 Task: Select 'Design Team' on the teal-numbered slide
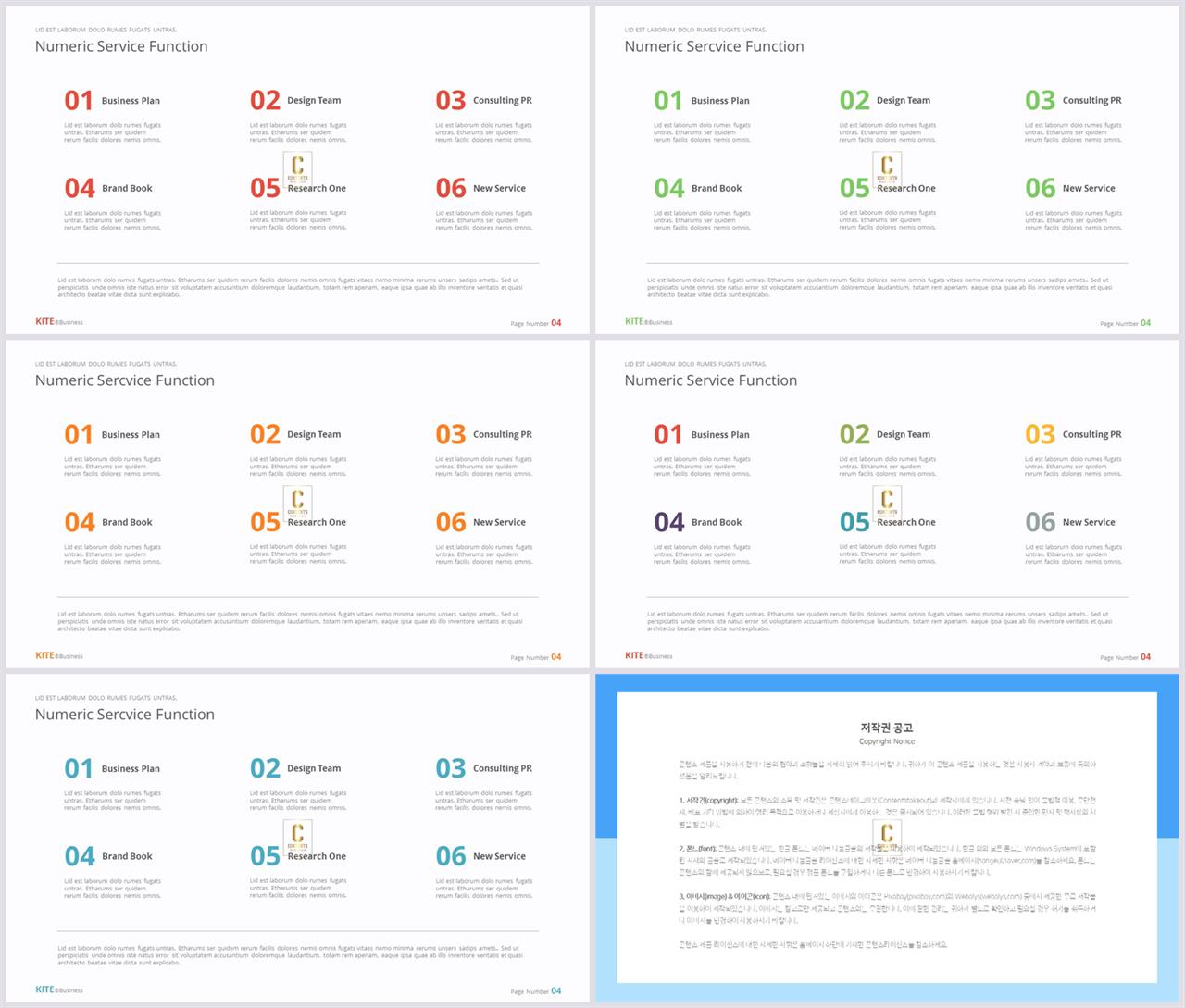tap(314, 769)
